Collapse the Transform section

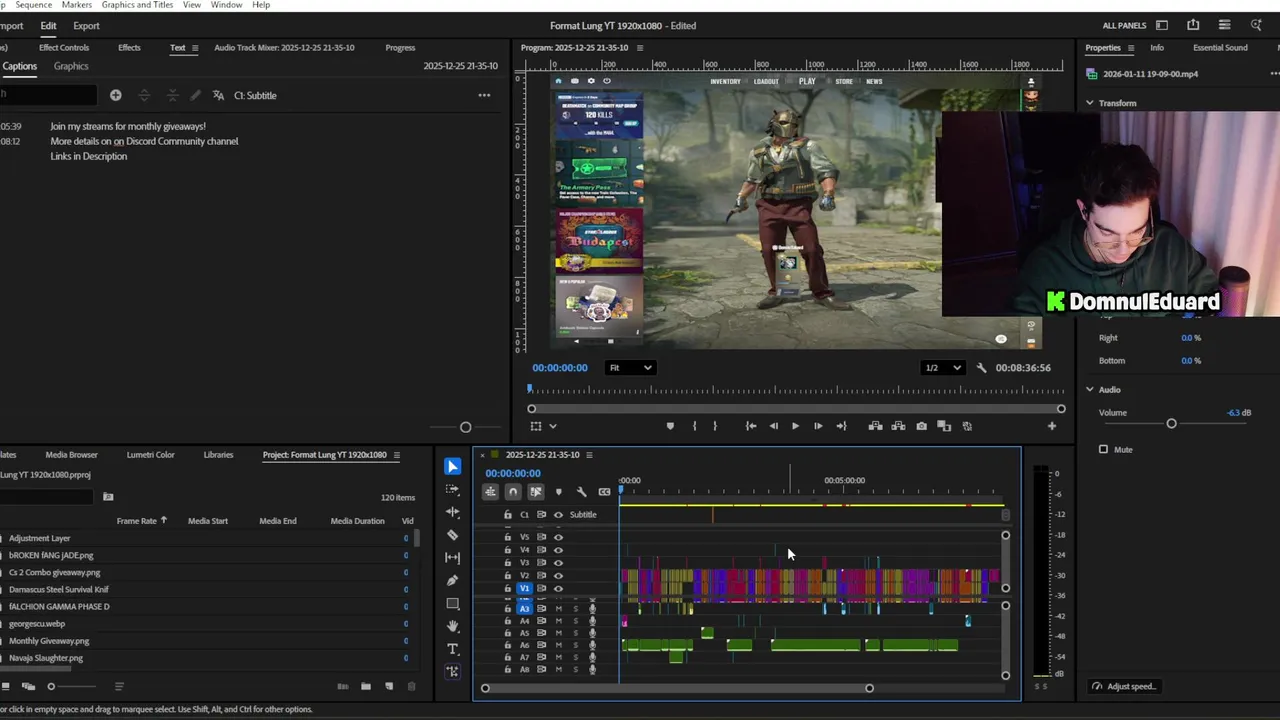click(1090, 103)
